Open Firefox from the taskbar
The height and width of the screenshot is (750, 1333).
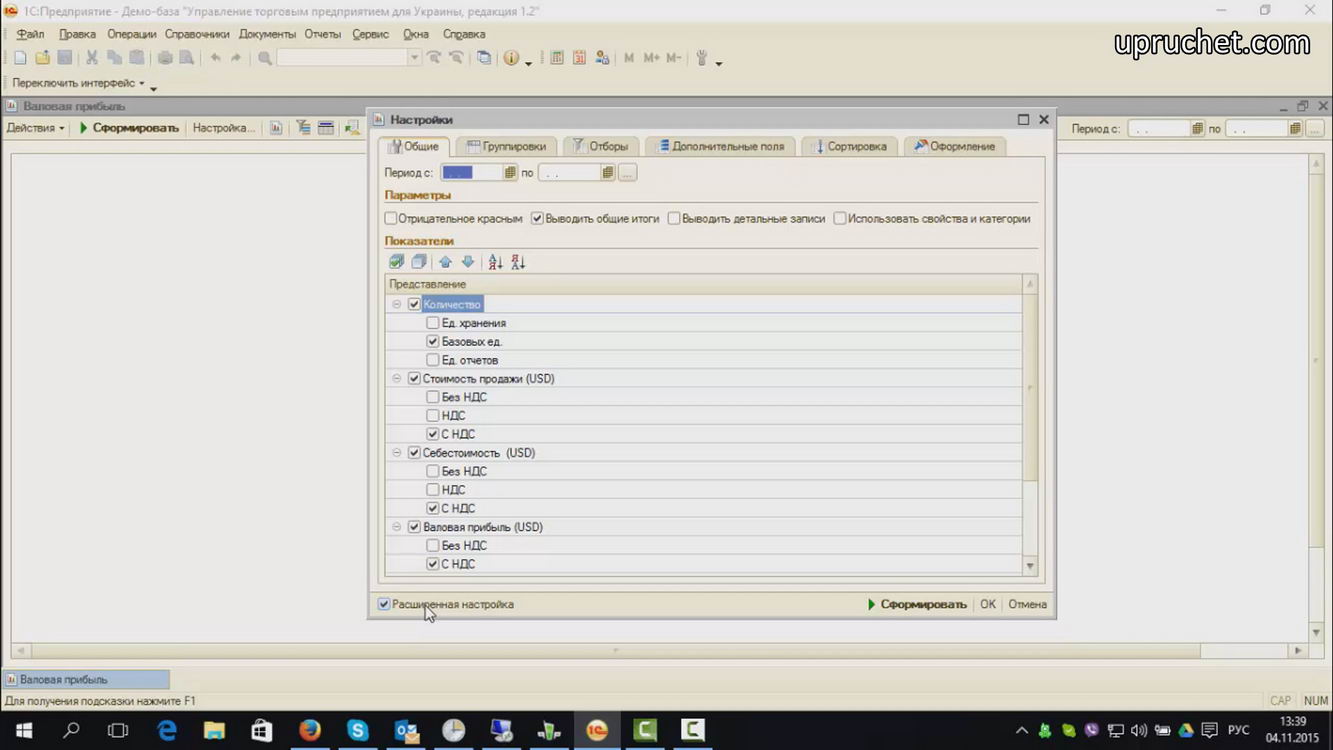tap(310, 731)
